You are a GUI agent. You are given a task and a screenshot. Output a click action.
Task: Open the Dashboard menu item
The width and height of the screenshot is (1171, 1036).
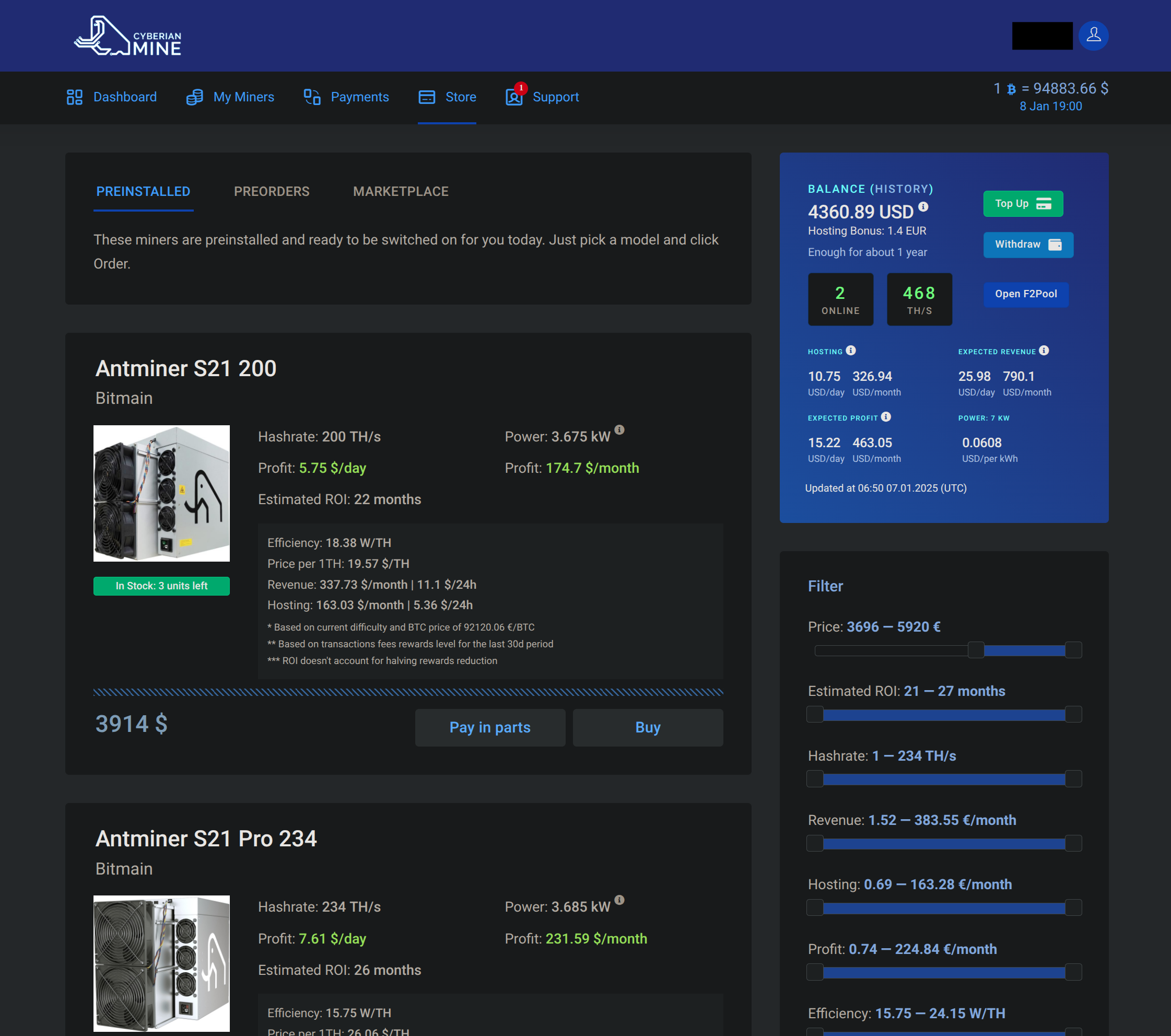point(112,97)
